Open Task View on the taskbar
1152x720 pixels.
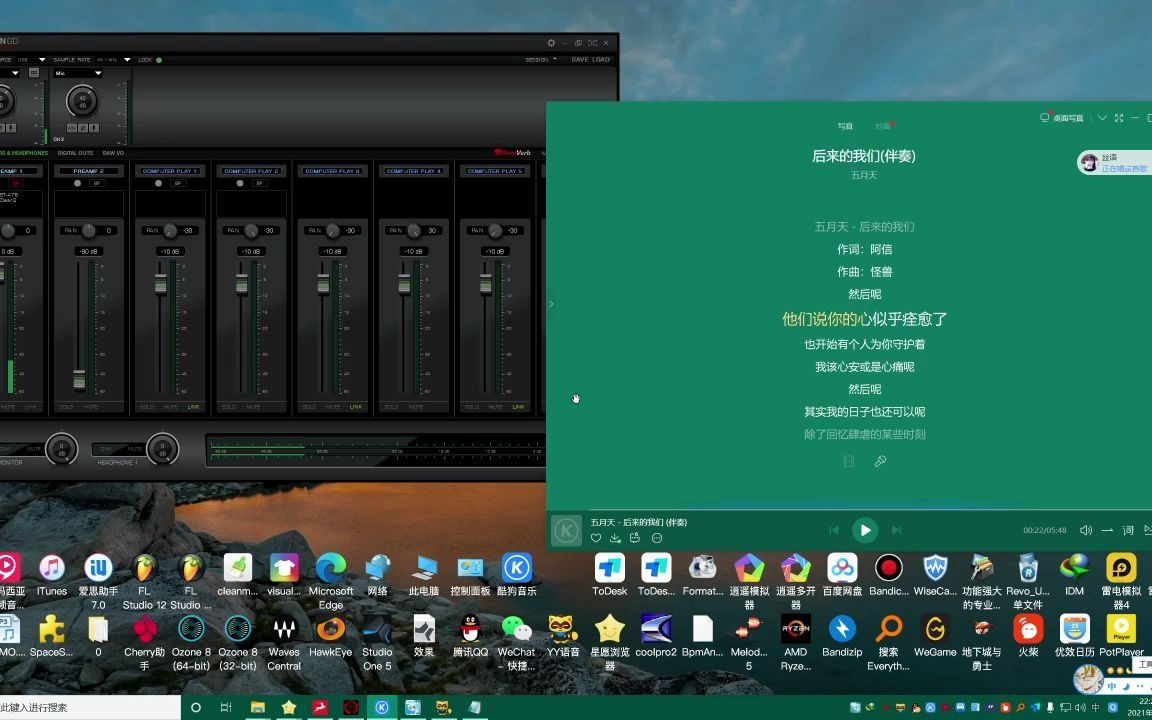[226, 708]
